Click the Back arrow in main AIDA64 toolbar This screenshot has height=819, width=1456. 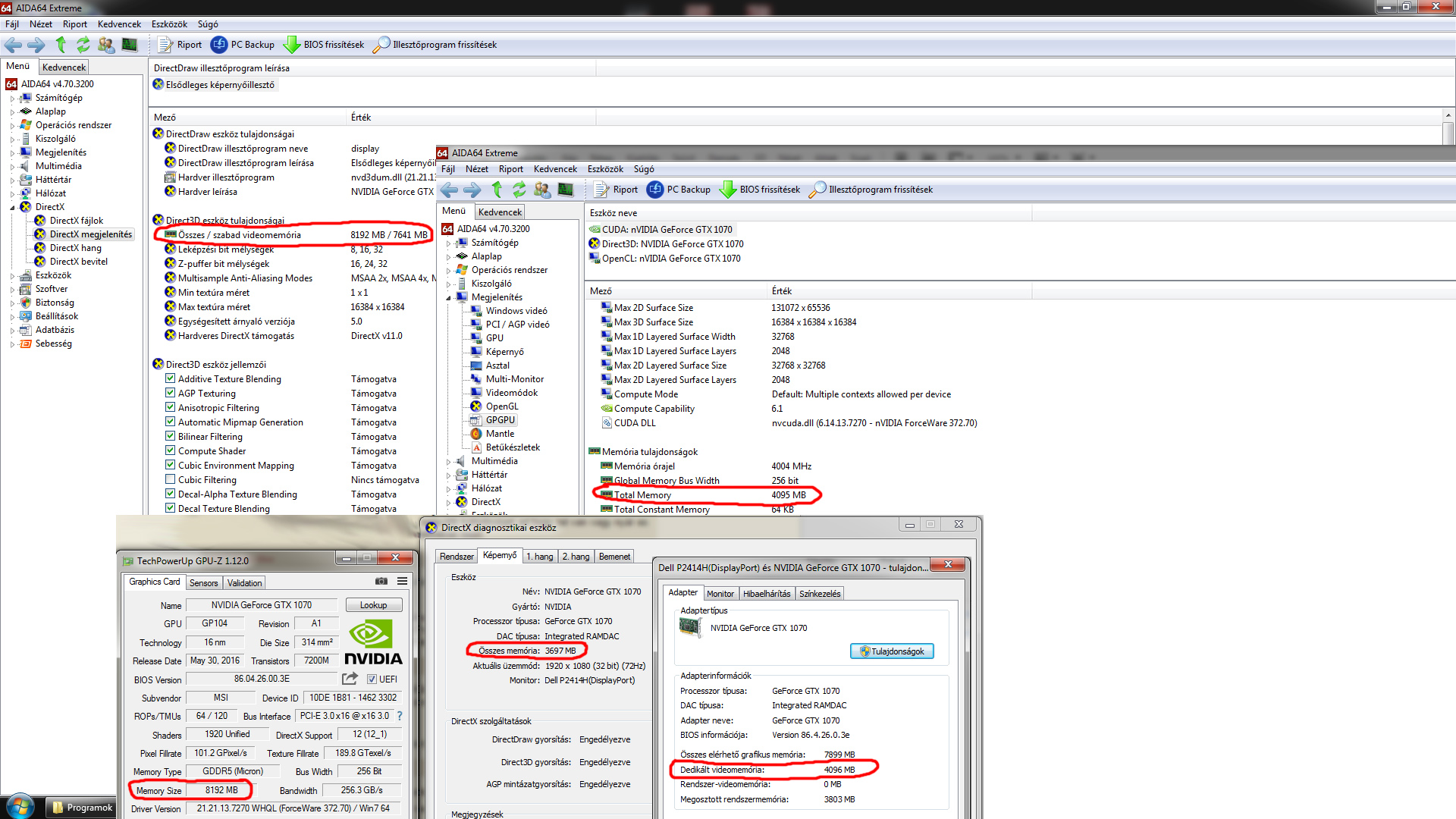pyautogui.click(x=13, y=45)
